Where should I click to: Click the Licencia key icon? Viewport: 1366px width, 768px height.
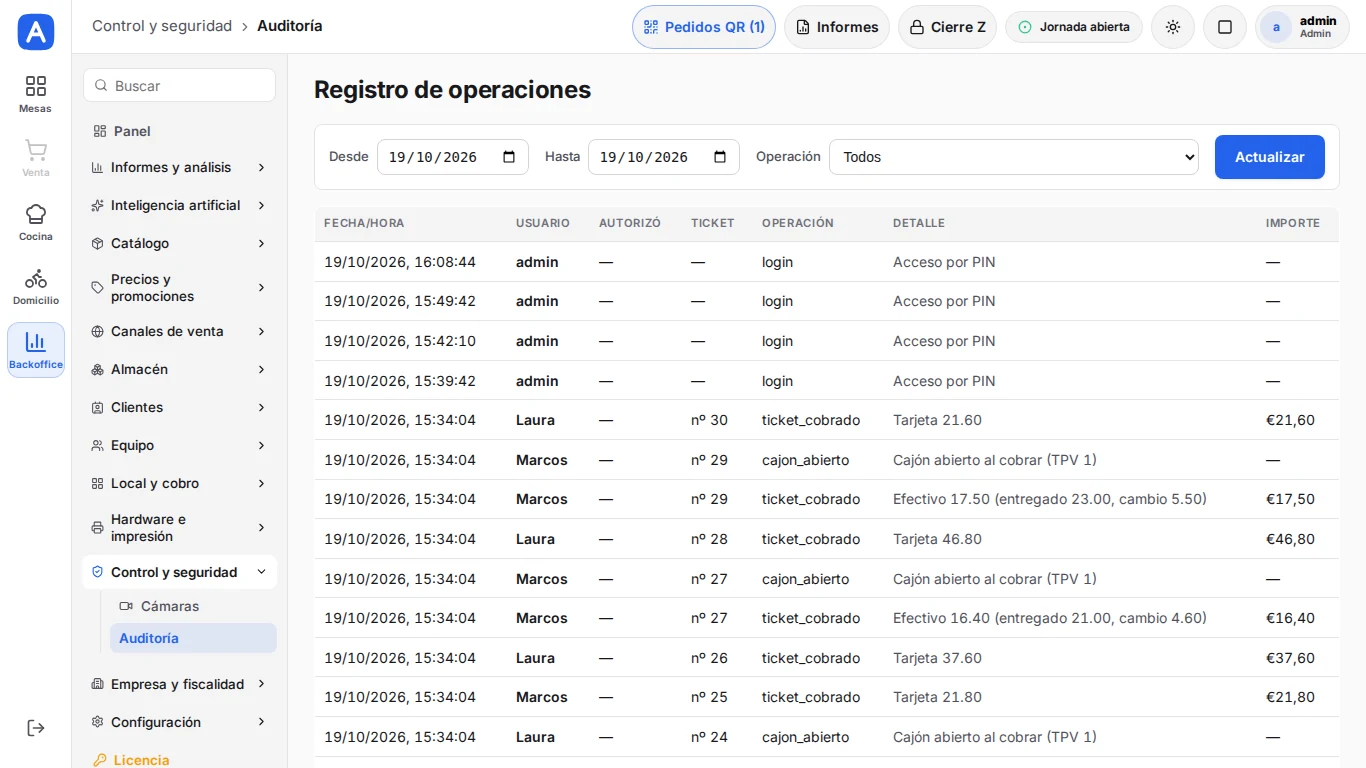[99, 760]
